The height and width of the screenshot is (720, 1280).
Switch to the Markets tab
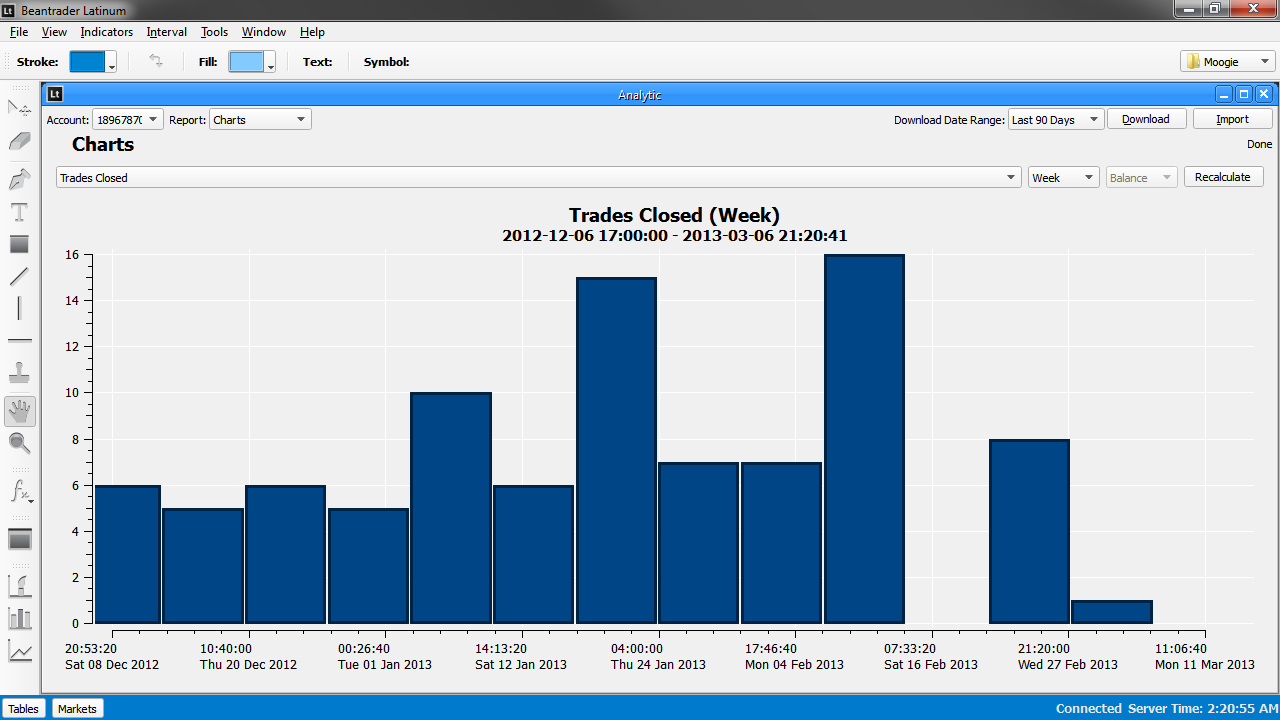[x=77, y=708]
